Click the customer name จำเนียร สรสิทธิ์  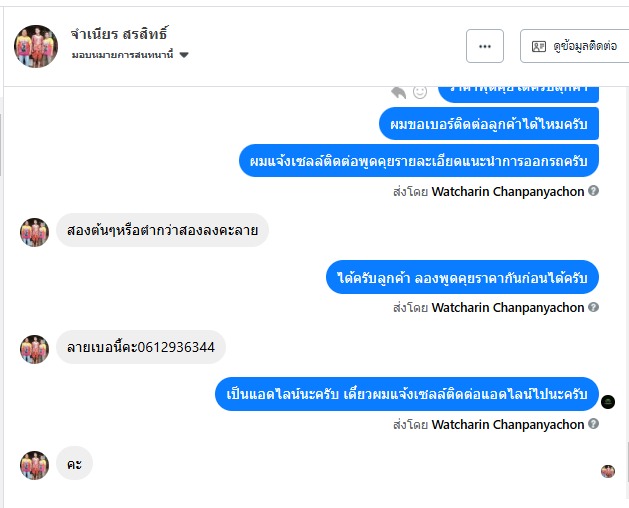click(119, 34)
